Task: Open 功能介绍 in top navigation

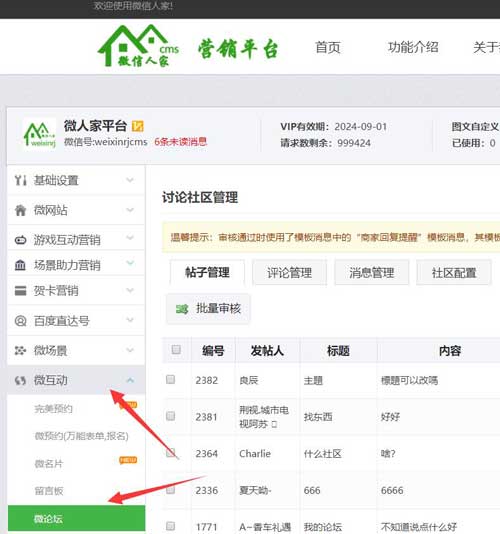Action: [x=413, y=47]
